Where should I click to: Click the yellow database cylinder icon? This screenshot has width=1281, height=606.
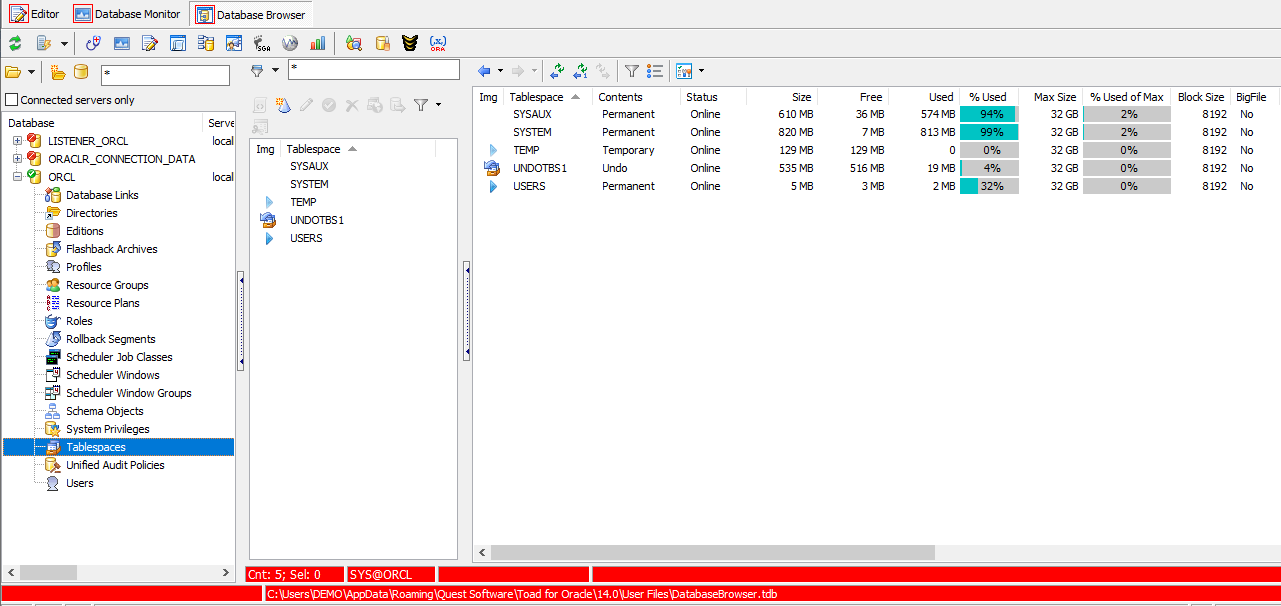click(81, 72)
